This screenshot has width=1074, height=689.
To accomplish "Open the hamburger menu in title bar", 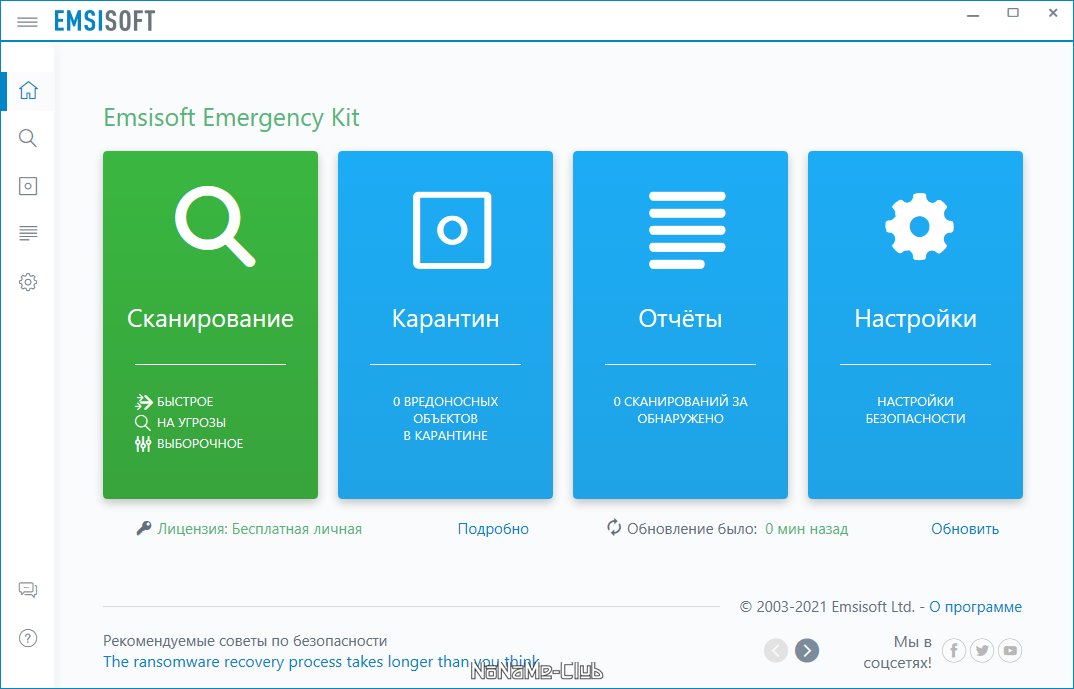I will (27, 22).
